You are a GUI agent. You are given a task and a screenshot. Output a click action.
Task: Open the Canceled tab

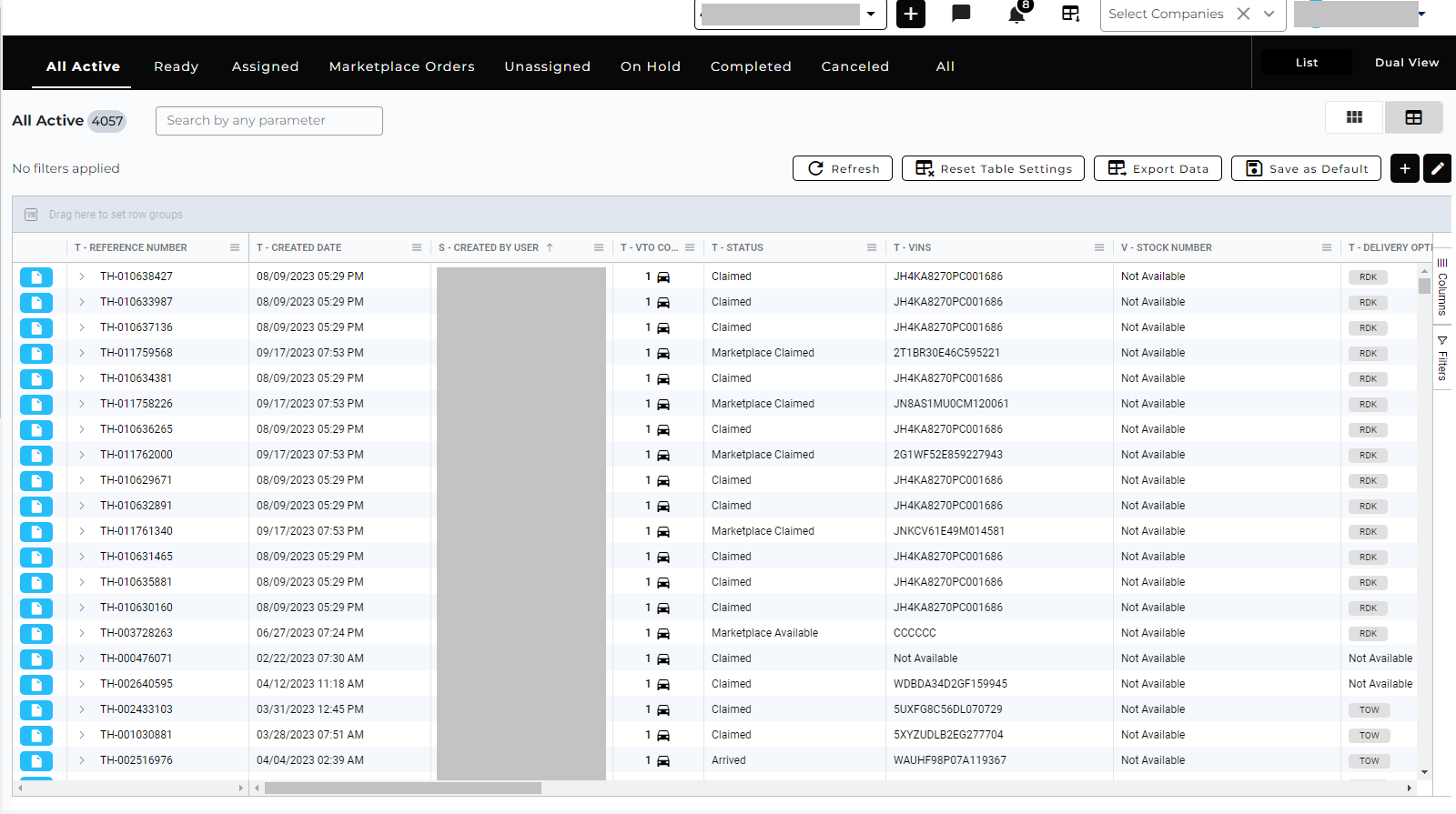(x=854, y=66)
